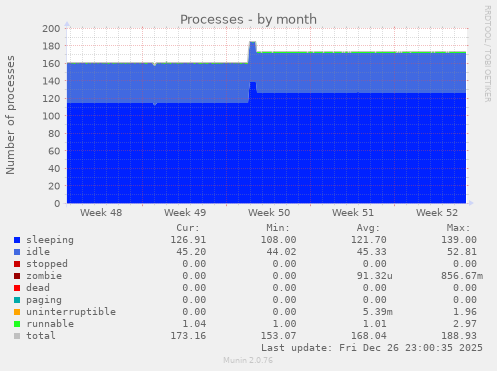Click uninterruptible average value 5.39m
Image resolution: width=497 pixels, height=371 pixels.
[378, 312]
